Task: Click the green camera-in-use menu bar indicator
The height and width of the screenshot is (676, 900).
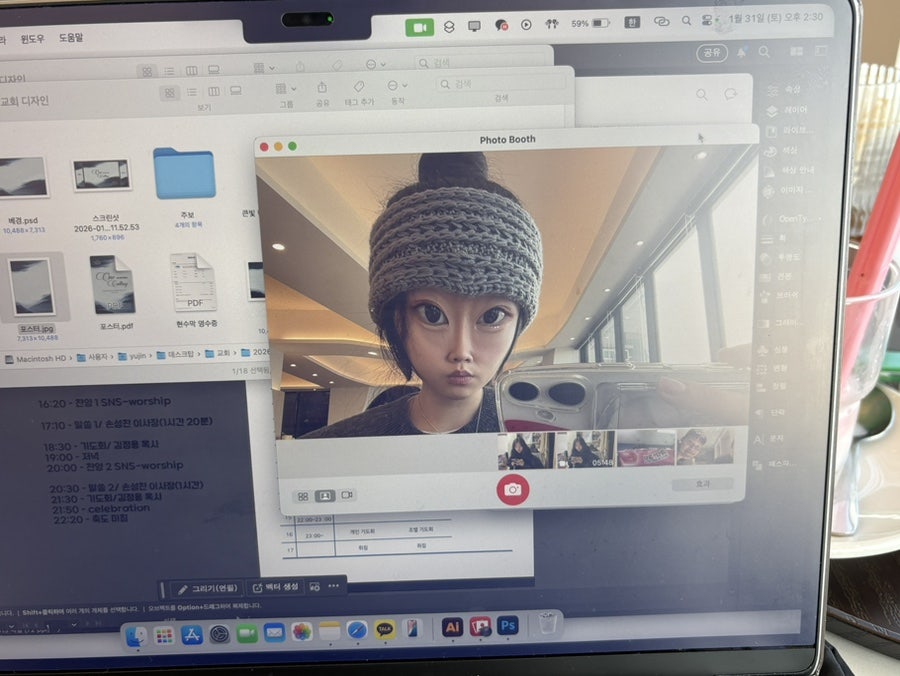Action: 420,27
